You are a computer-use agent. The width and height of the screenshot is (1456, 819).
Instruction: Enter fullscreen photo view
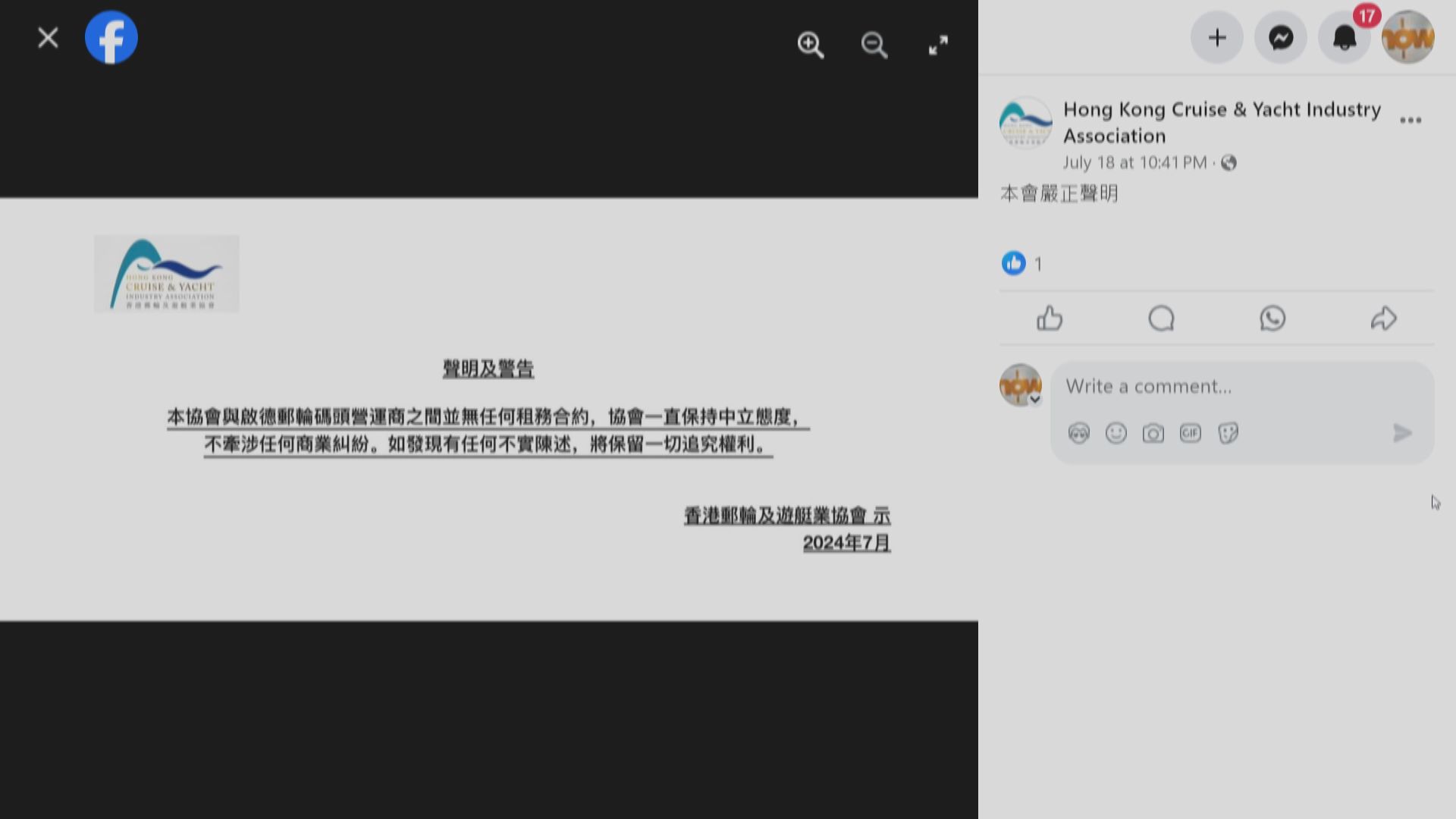pyautogui.click(x=938, y=45)
